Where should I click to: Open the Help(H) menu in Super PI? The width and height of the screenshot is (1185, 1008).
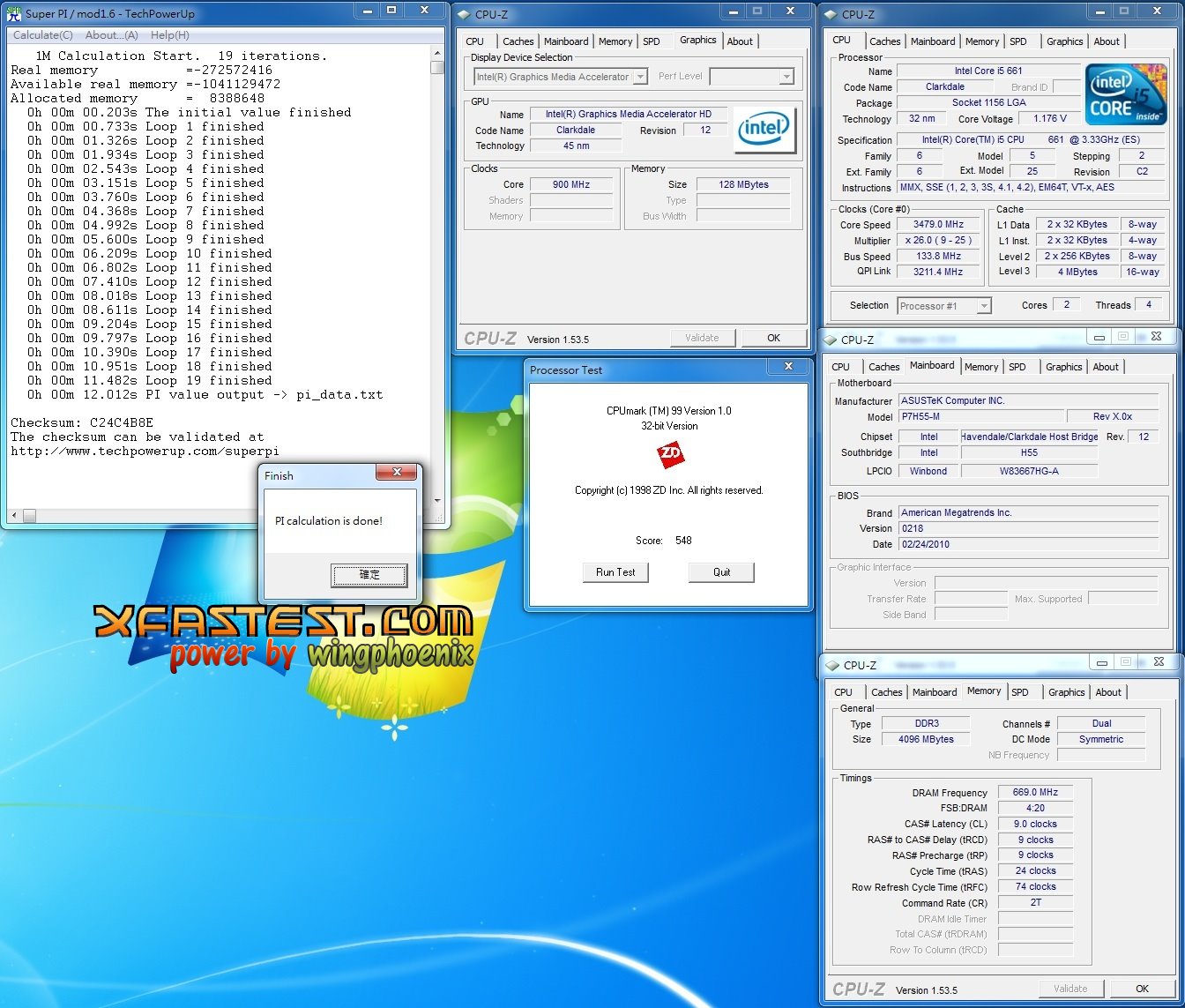[x=170, y=35]
